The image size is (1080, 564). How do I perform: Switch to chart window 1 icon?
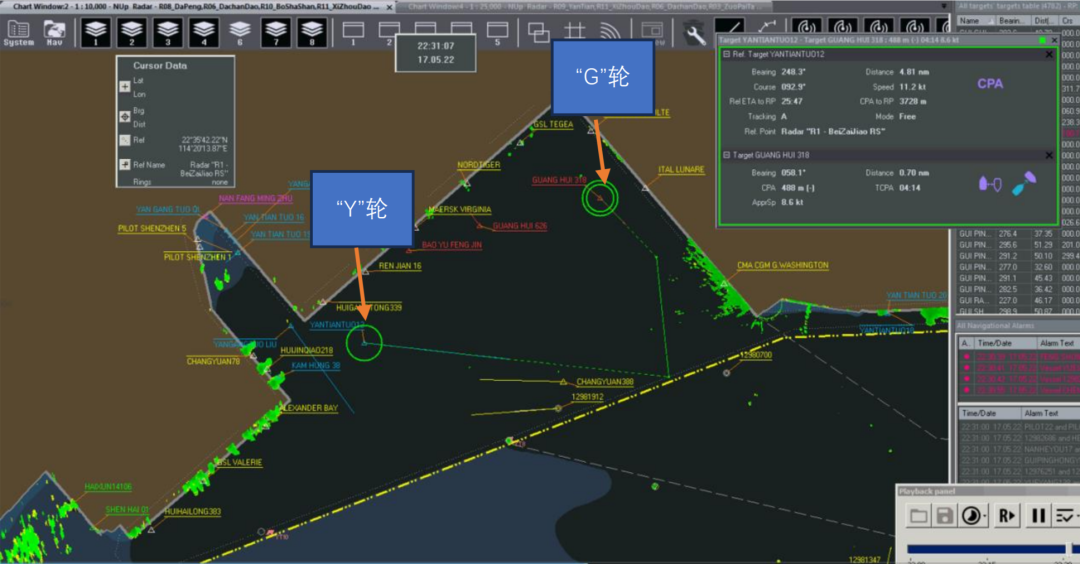point(353,32)
